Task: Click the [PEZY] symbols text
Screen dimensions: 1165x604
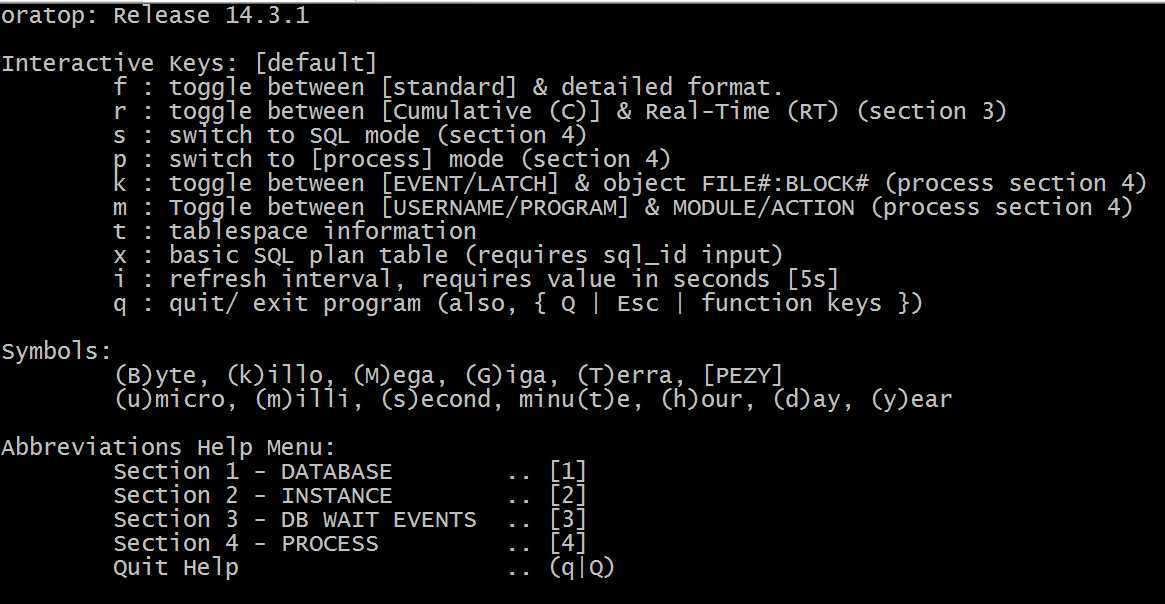Action: 743,375
